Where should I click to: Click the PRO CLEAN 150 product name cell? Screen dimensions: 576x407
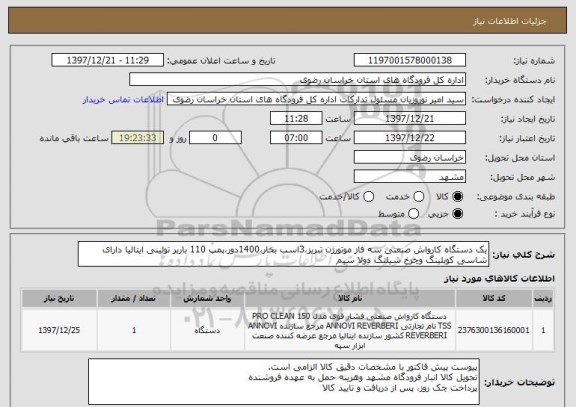[x=350, y=330]
